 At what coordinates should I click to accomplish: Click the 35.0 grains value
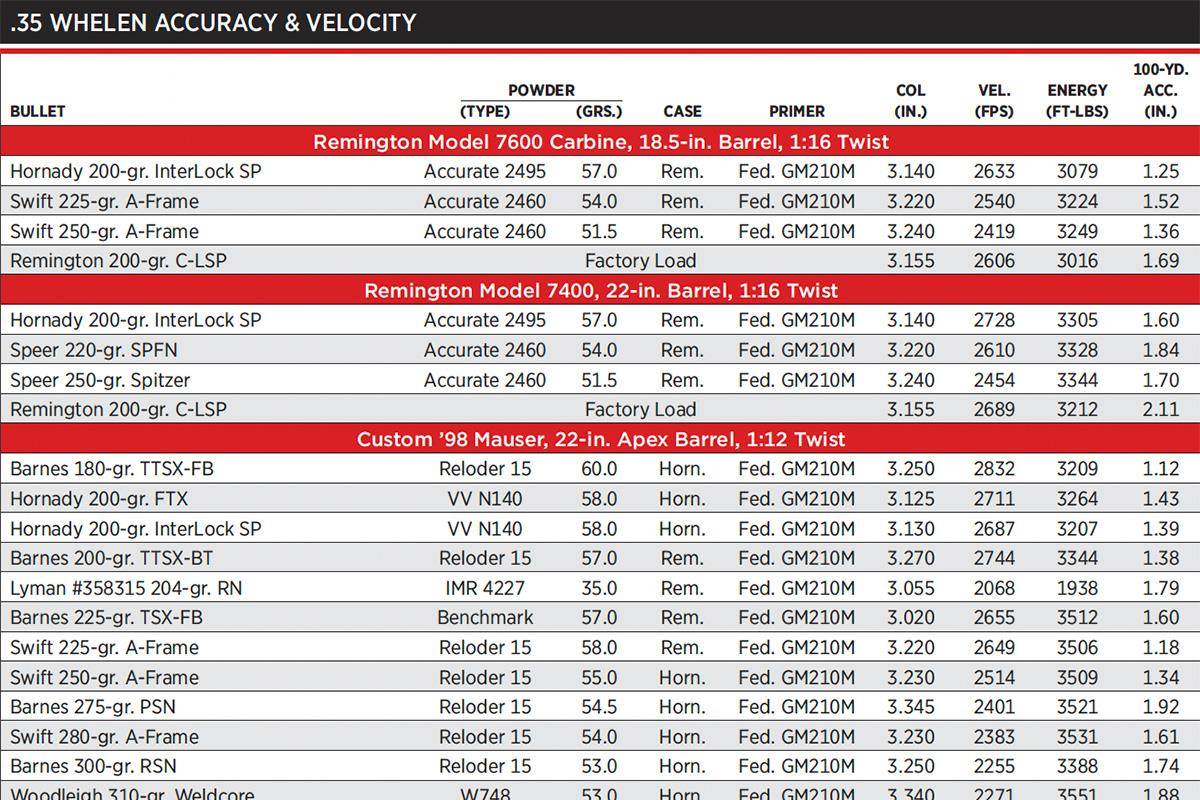599,588
